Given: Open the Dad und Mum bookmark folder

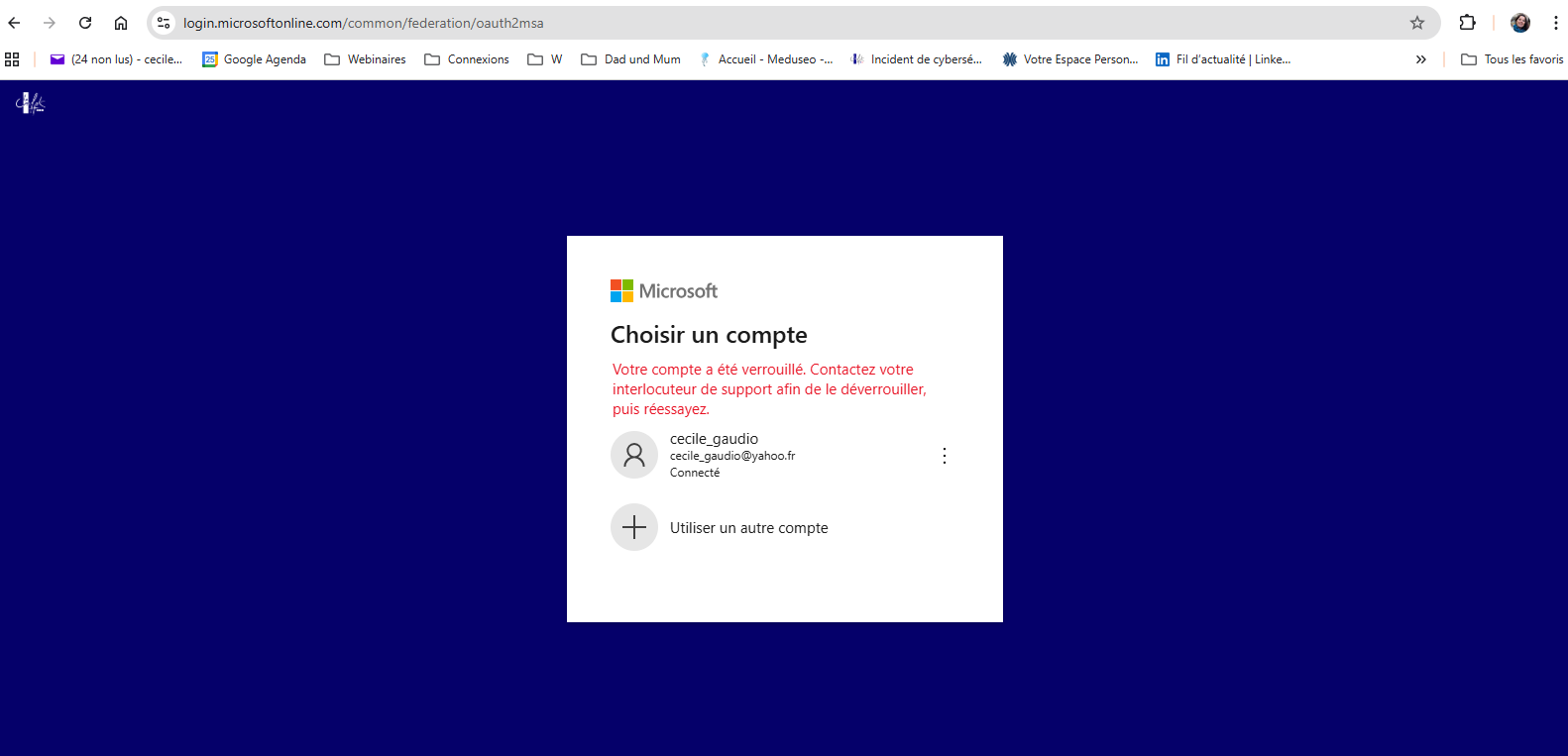Looking at the screenshot, I should point(631,59).
